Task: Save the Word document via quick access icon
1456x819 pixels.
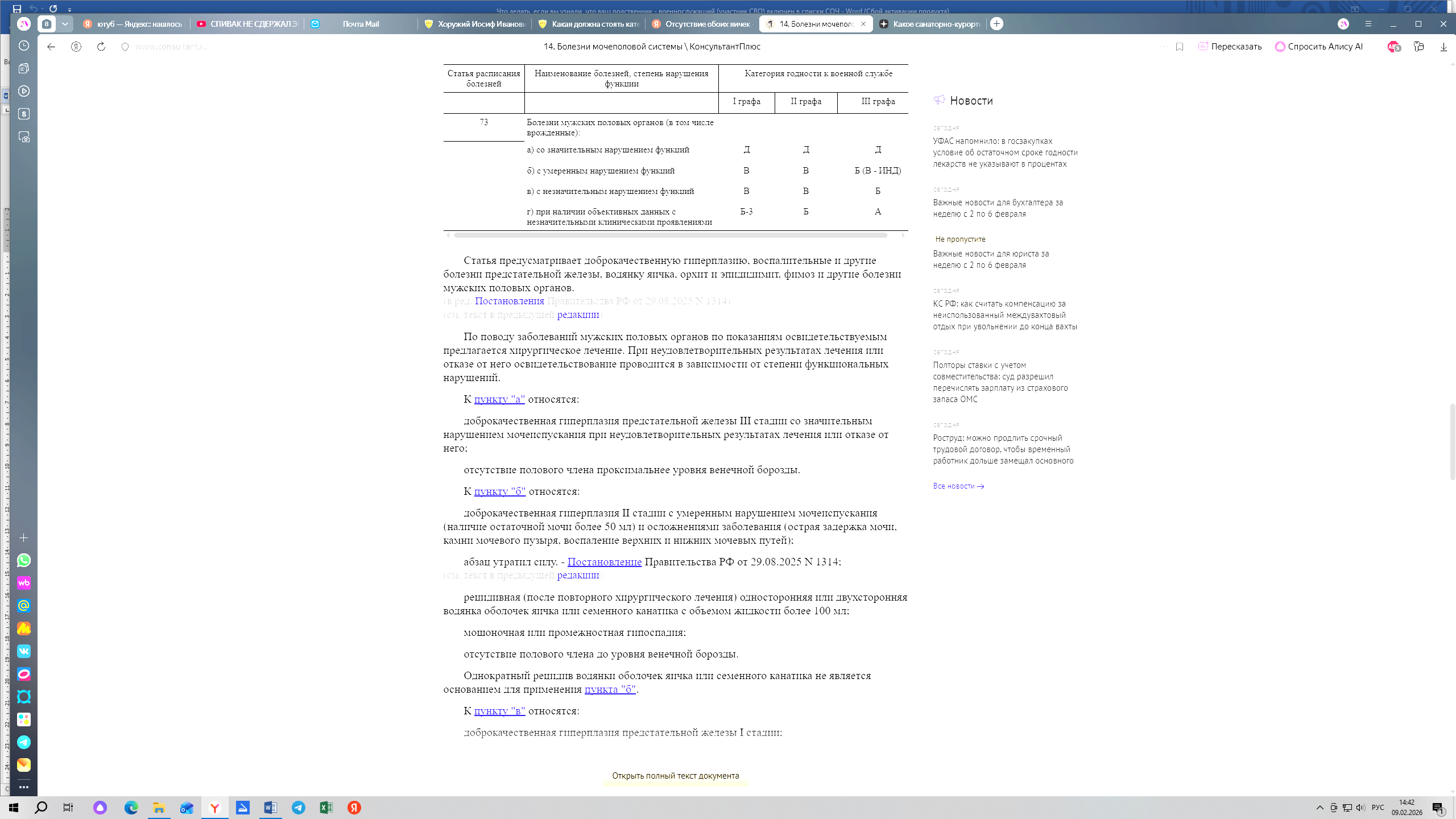Action: (x=17, y=9)
